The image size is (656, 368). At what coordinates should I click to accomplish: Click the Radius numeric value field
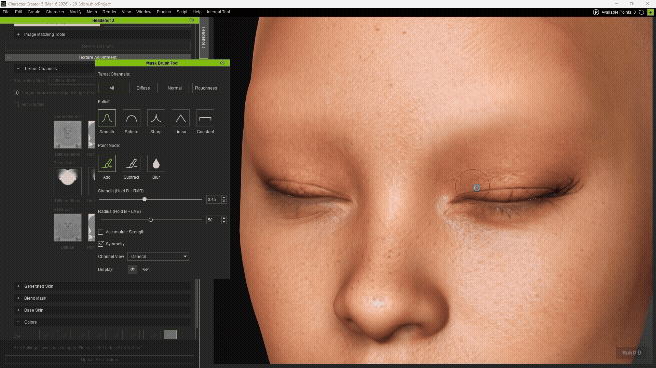[213, 220]
